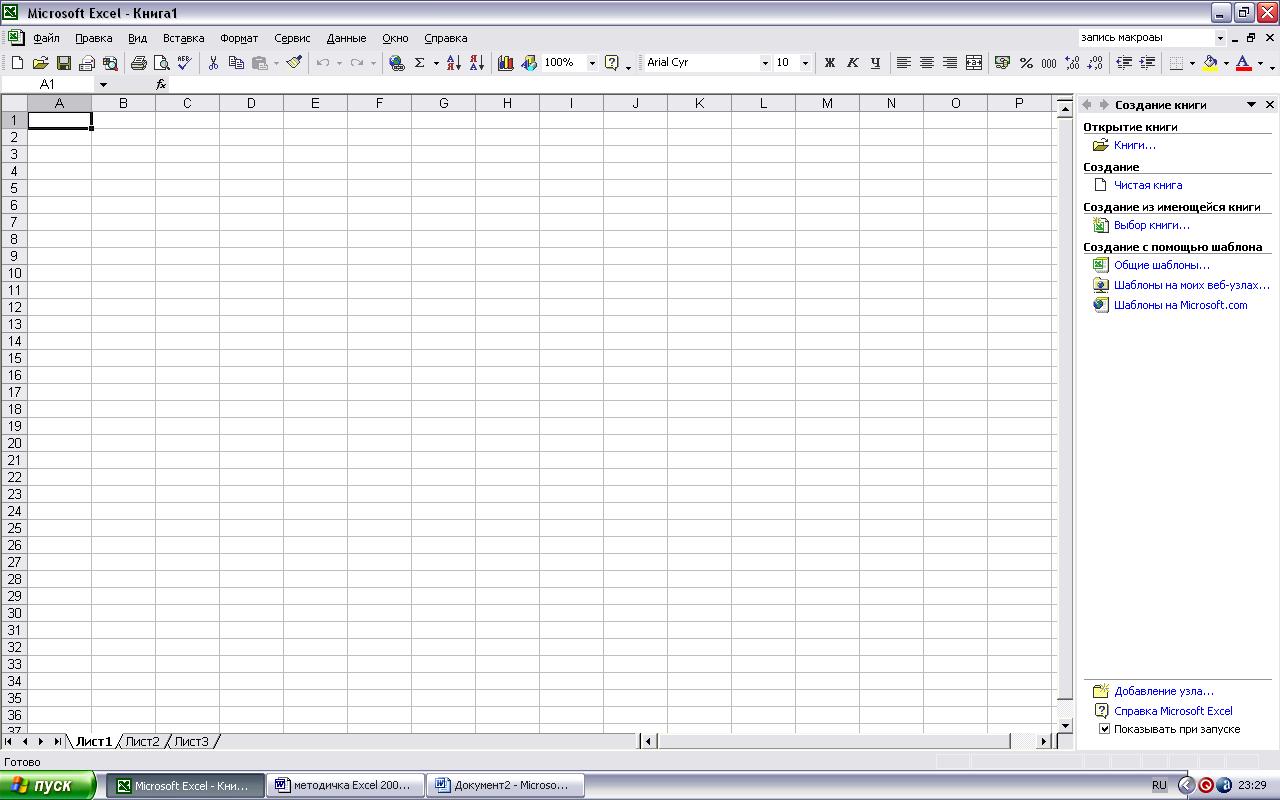1280x800 pixels.
Task: Open 'Шаблоны на Microsoft.com' link
Action: point(1181,305)
